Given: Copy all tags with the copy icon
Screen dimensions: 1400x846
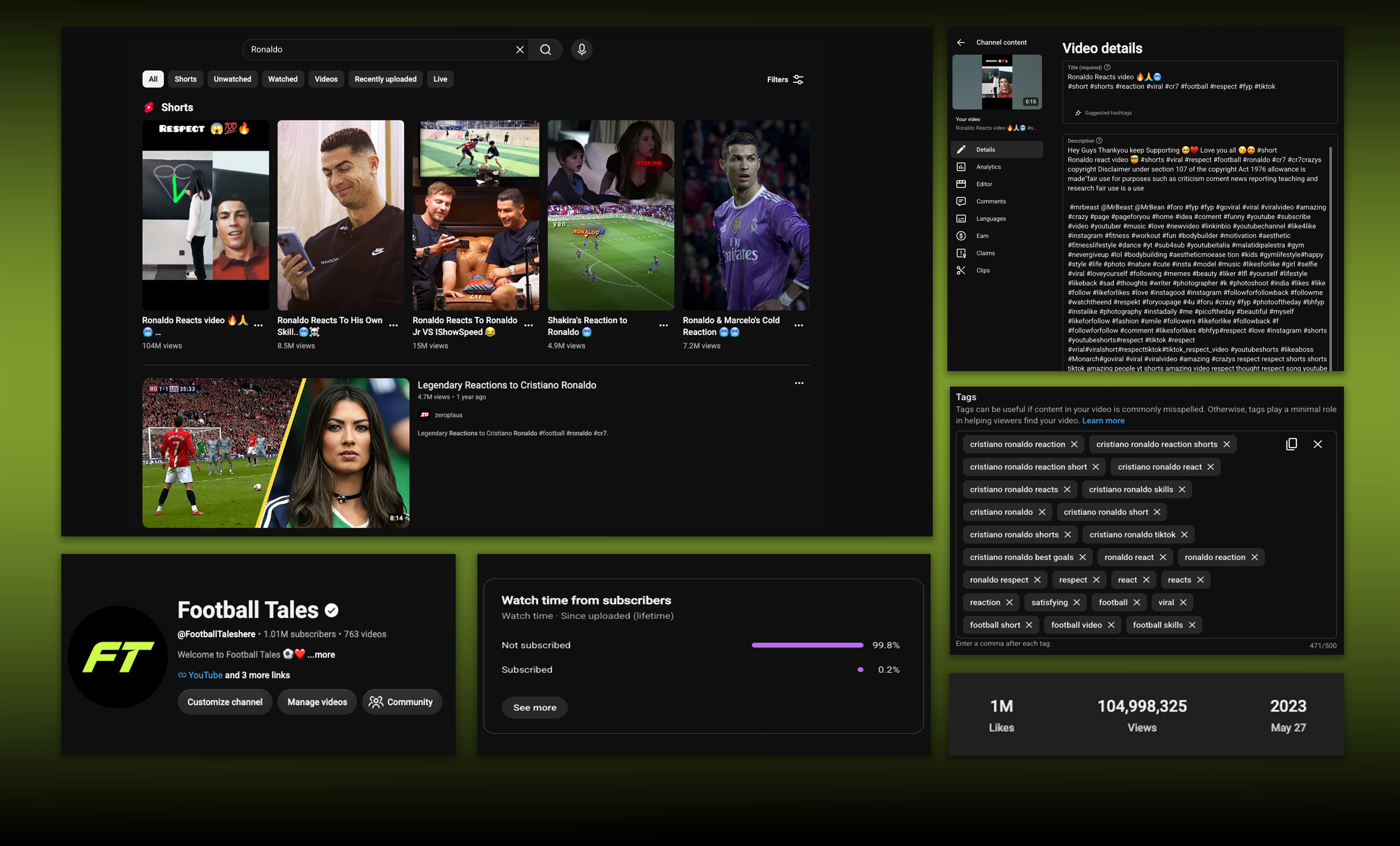Looking at the screenshot, I should tap(1291, 444).
